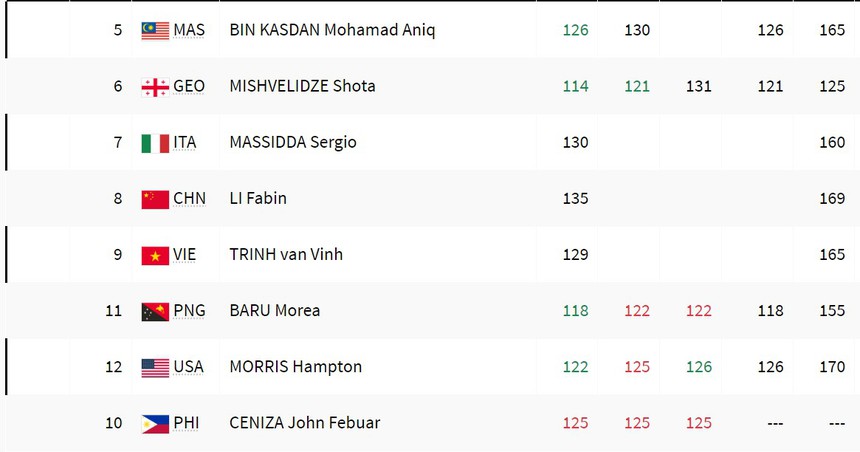This screenshot has width=860, height=452.
Task: Click the Papua New Guinea flag icon
Action: tap(155, 311)
